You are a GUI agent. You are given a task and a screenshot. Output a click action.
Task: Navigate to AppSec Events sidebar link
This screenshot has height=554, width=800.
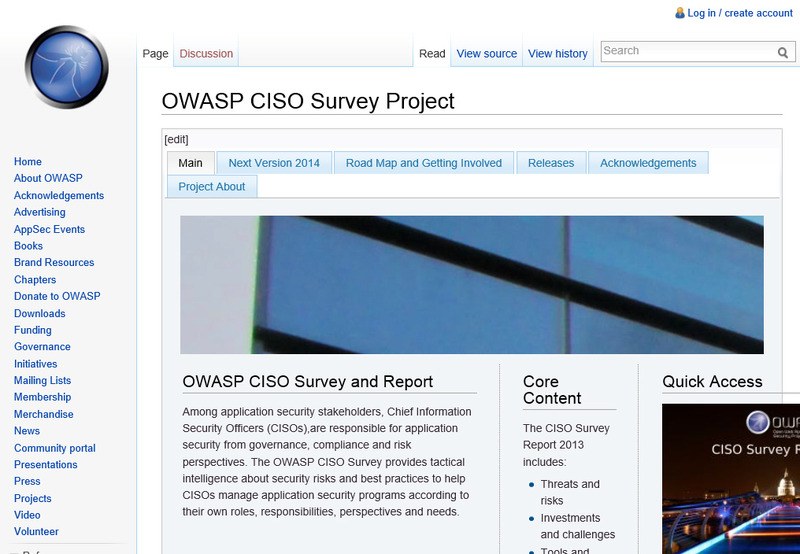point(49,229)
